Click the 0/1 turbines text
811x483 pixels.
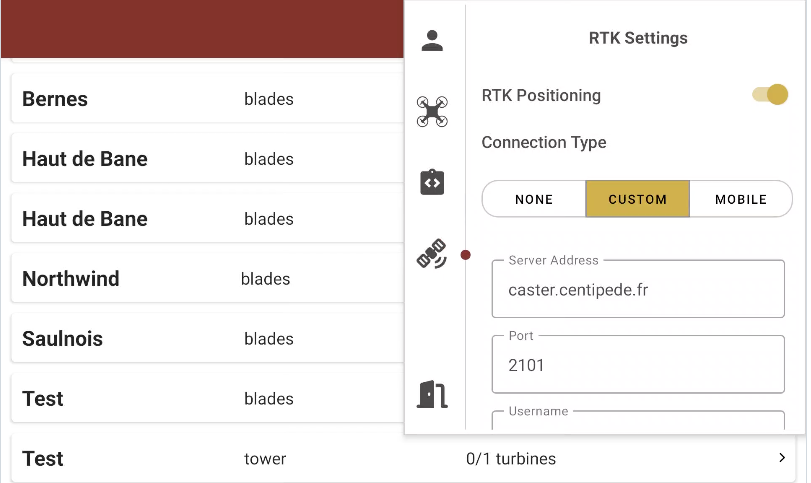click(511, 459)
